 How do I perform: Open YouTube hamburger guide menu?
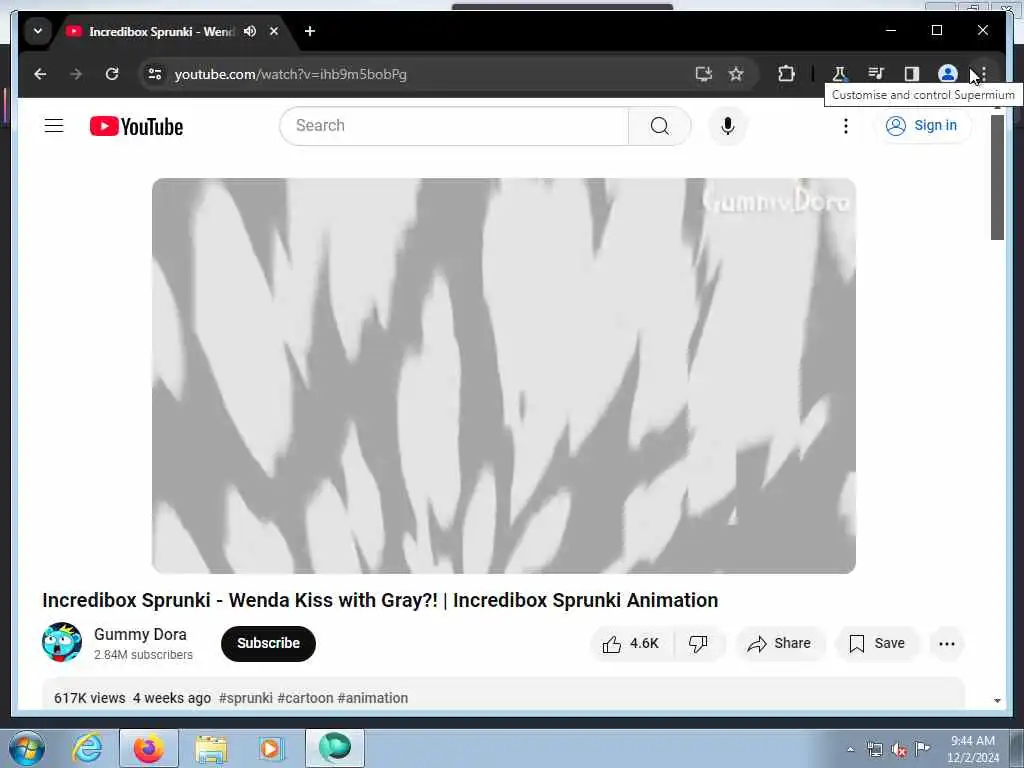pos(54,125)
